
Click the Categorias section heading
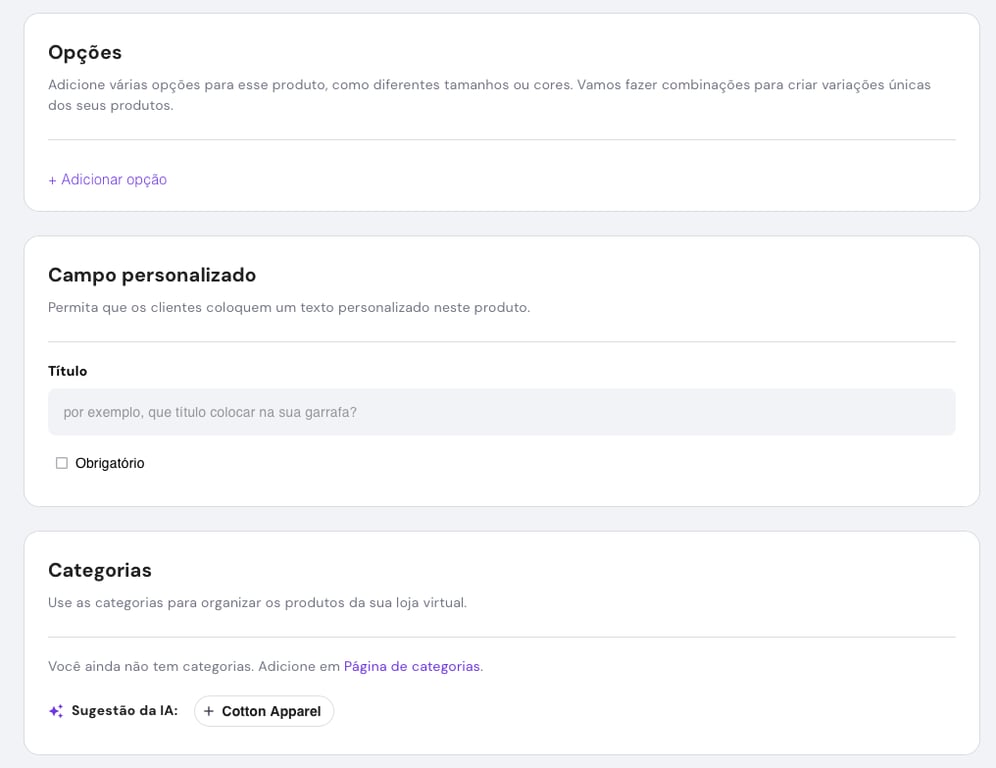100,570
